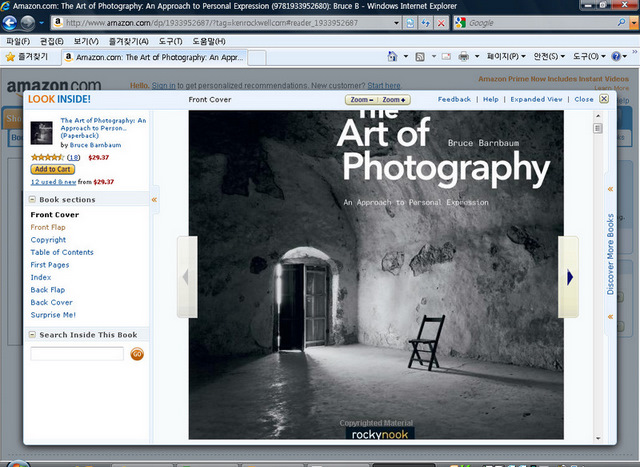The height and width of the screenshot is (467, 640).
Task: Open the 페이지(P) dropdown menu
Action: tap(506, 56)
